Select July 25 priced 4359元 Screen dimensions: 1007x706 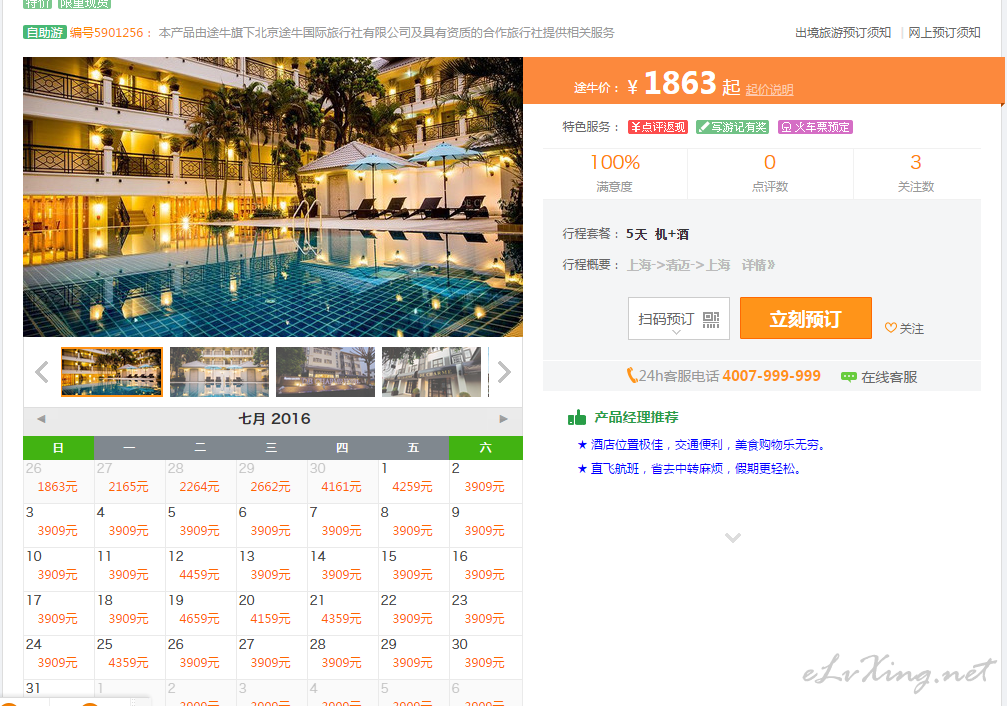click(x=129, y=657)
